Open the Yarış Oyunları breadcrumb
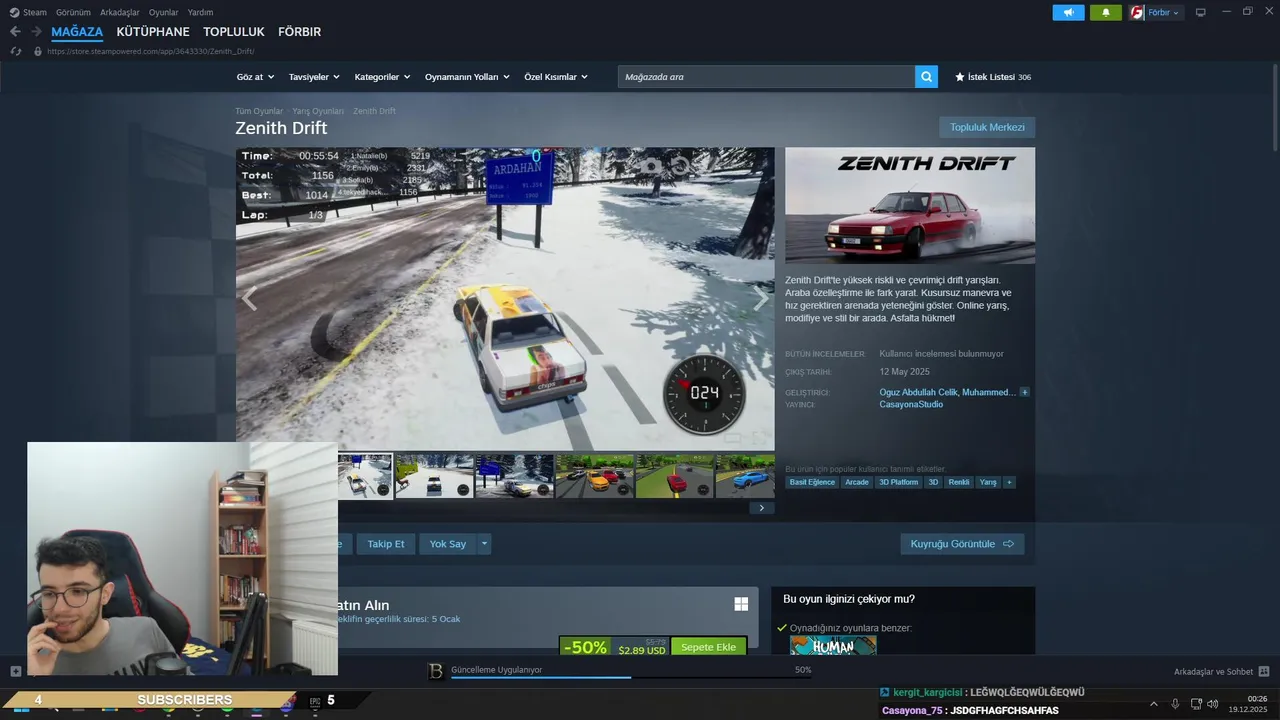 (x=318, y=111)
